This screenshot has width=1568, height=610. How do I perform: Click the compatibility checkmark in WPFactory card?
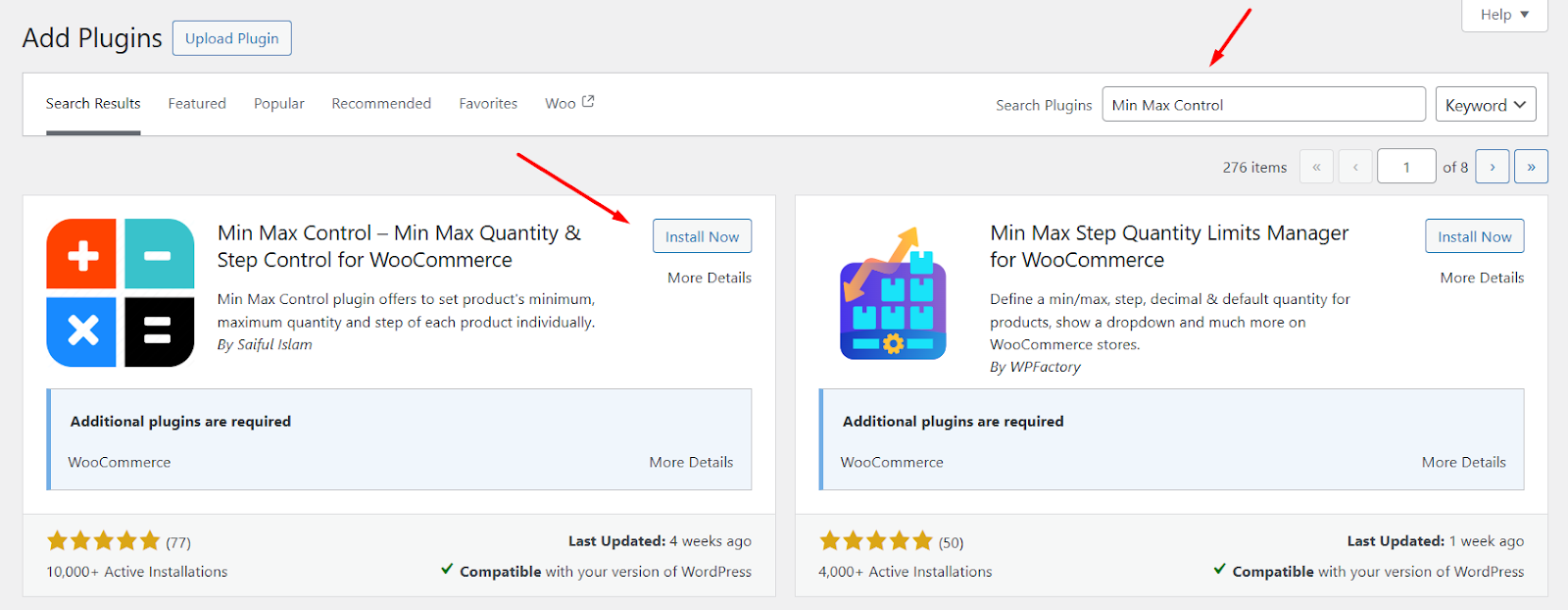pos(1219,569)
